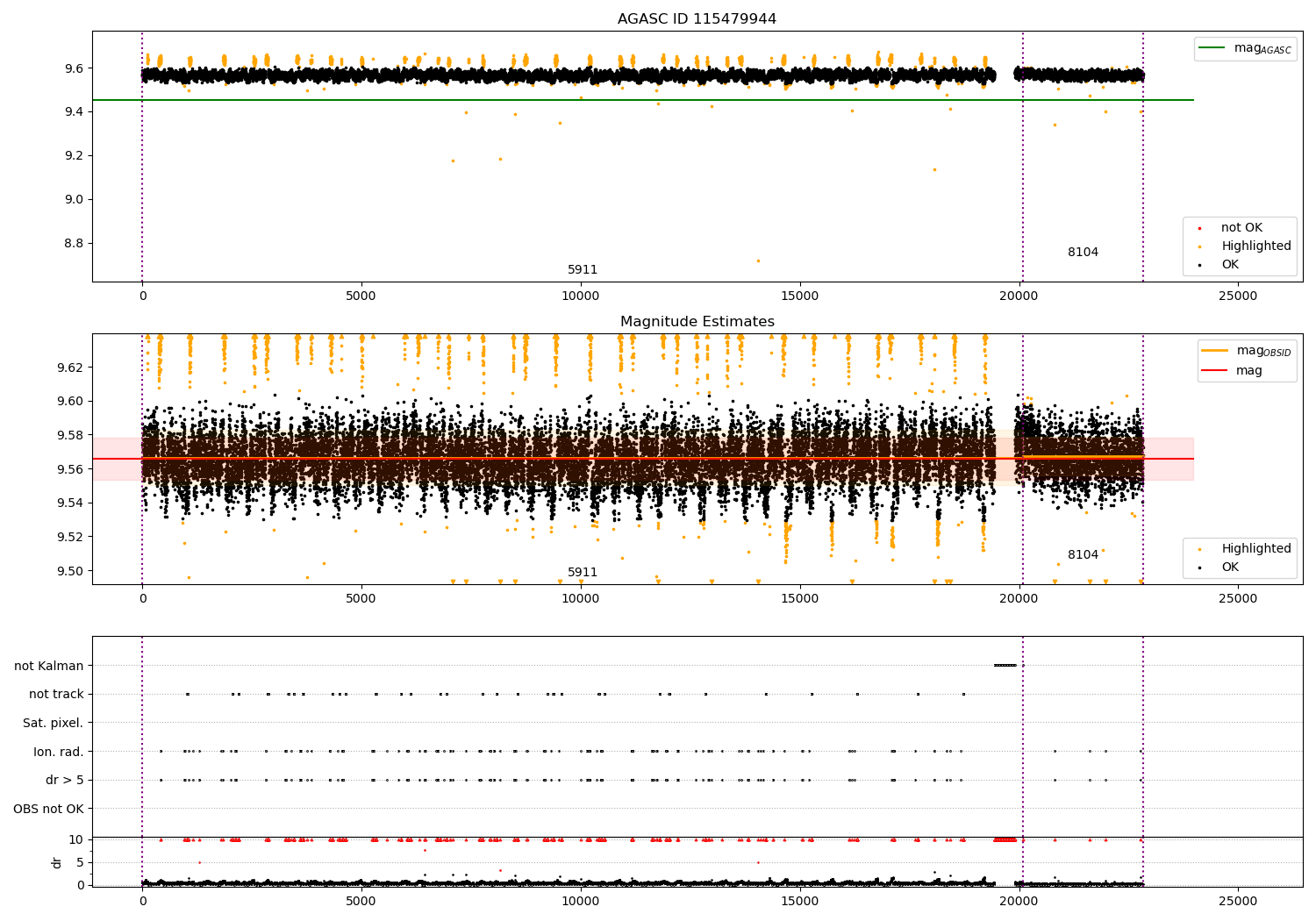
Task: Click the 'AGASC ID 115479944' plot title
Action: coord(697,19)
